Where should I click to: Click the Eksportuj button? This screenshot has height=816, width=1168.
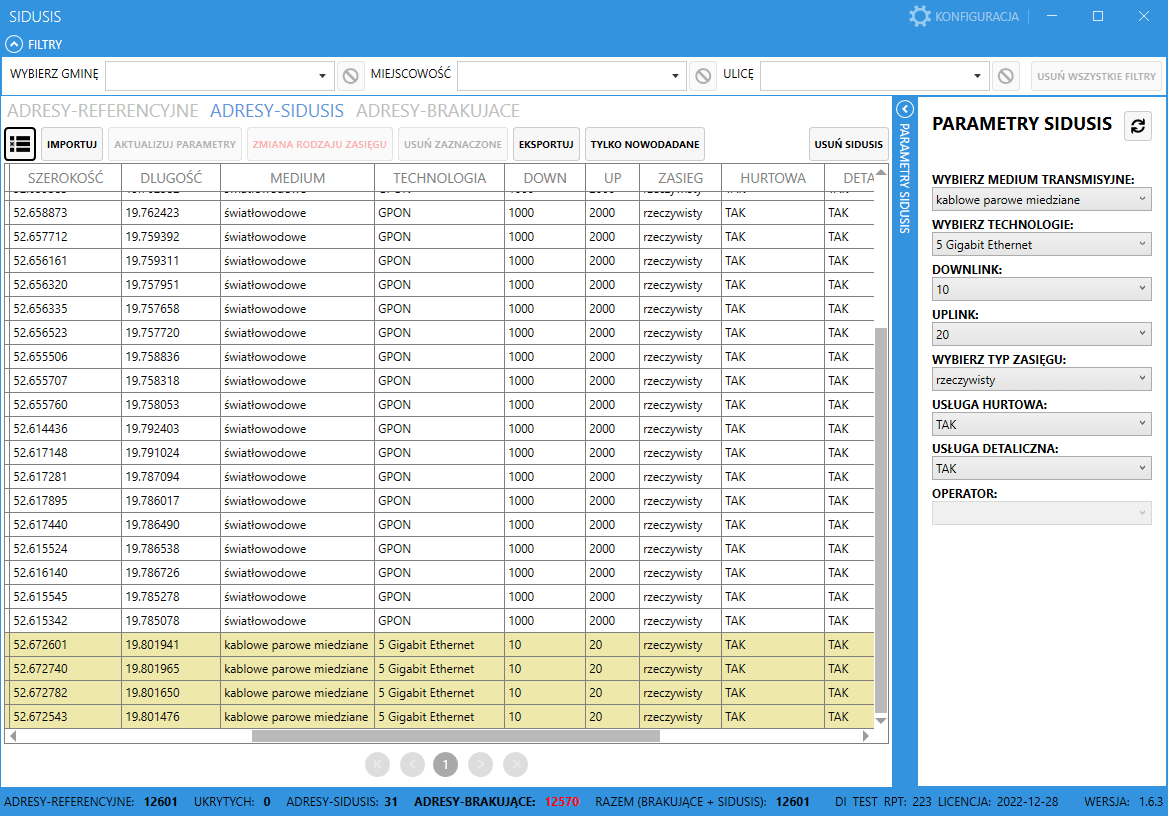[x=547, y=144]
